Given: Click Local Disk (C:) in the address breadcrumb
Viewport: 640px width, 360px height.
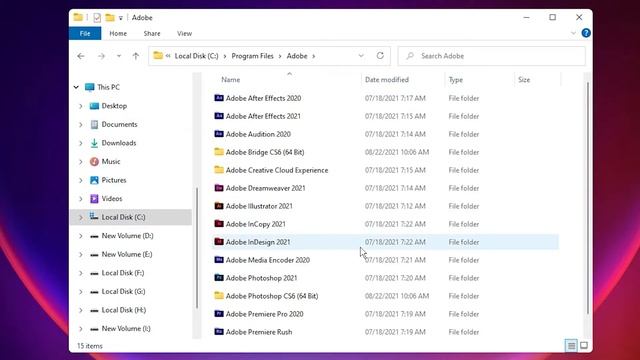Looking at the screenshot, I should click(196, 56).
